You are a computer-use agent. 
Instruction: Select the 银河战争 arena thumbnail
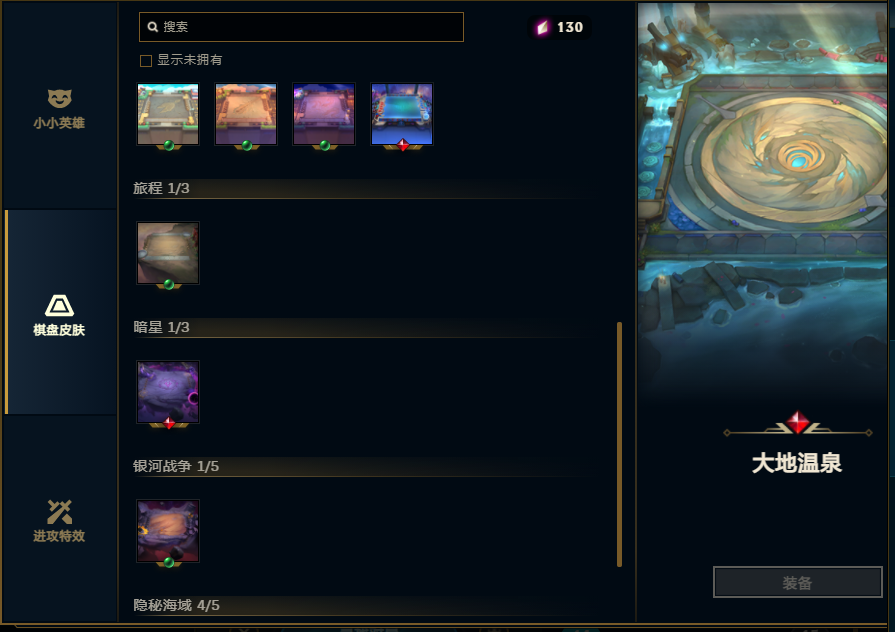pyautogui.click(x=168, y=531)
